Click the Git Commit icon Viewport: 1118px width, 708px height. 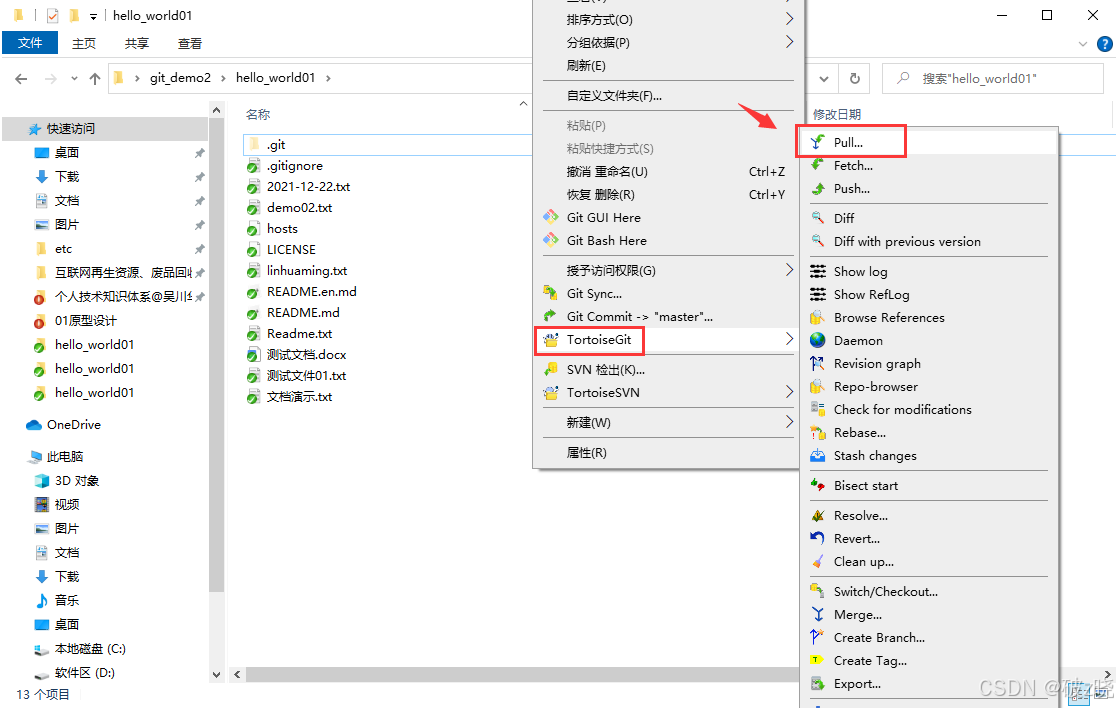tap(550, 316)
